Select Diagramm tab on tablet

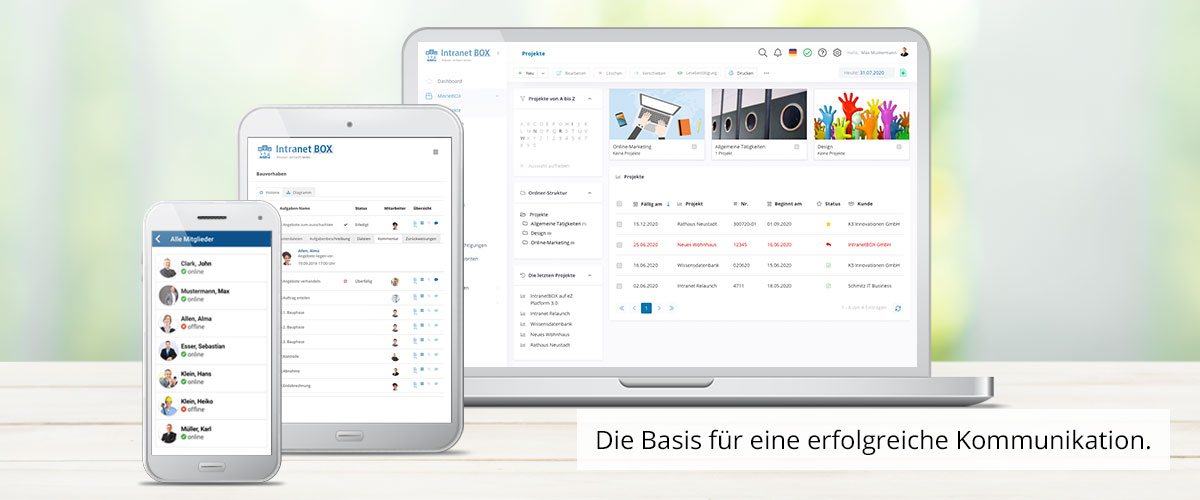pos(299,191)
